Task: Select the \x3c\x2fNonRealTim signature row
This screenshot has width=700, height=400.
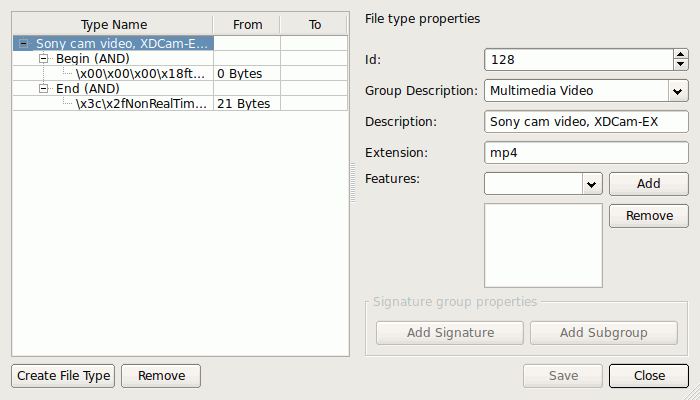Action: (x=180, y=104)
